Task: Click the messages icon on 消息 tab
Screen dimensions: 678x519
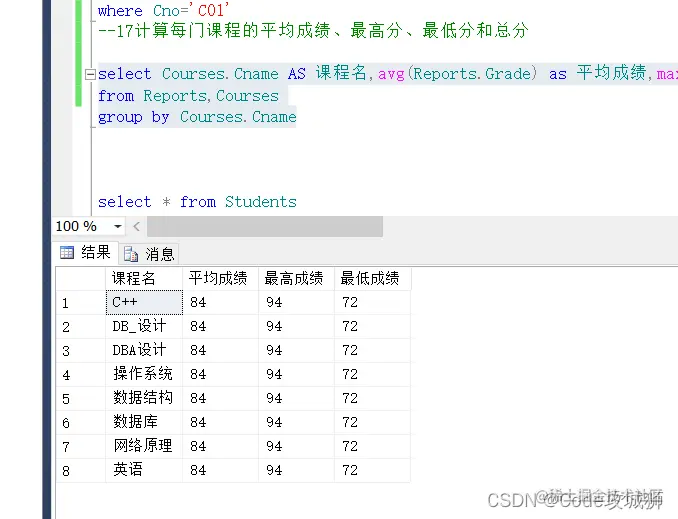Action: click(x=131, y=254)
